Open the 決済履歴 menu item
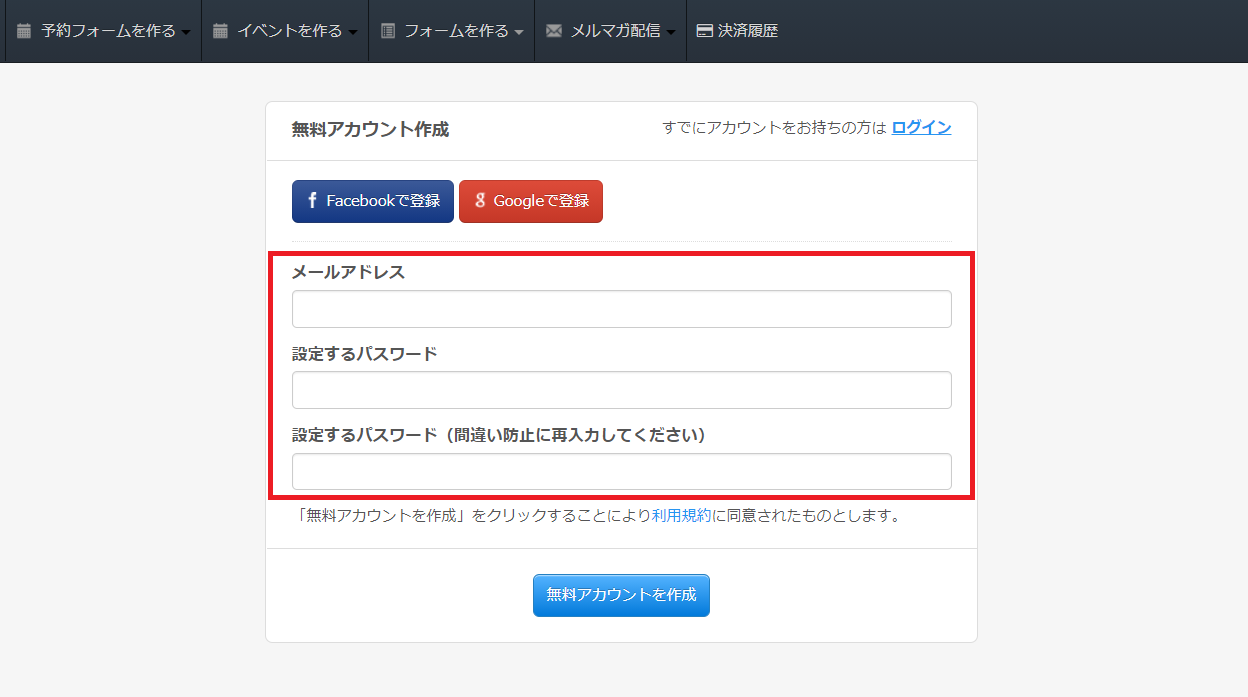Screen dimensions: 1248x697 747,31
